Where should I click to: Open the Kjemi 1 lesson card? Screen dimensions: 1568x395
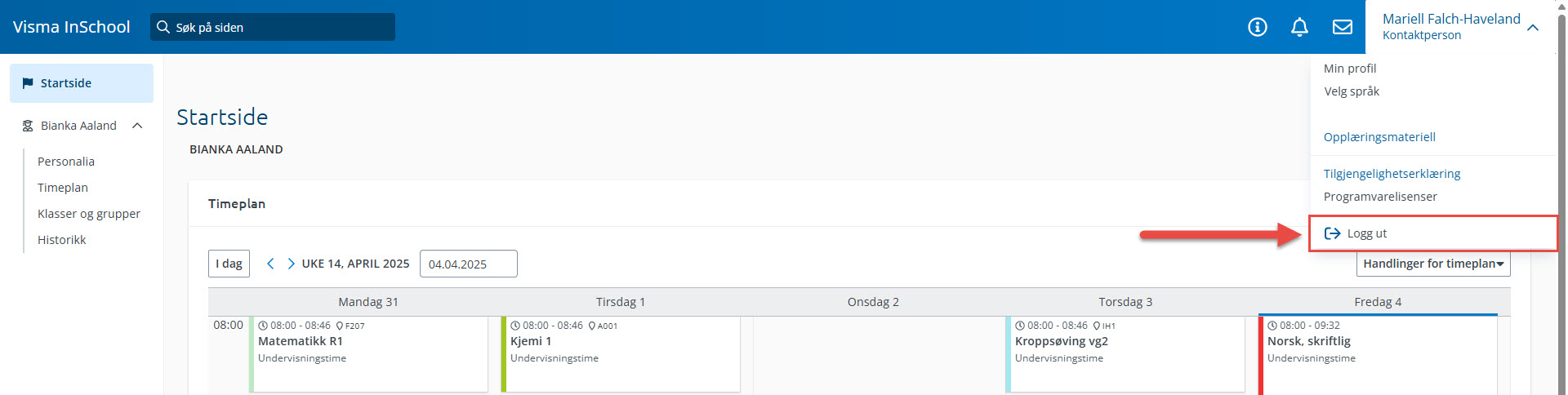(621, 354)
